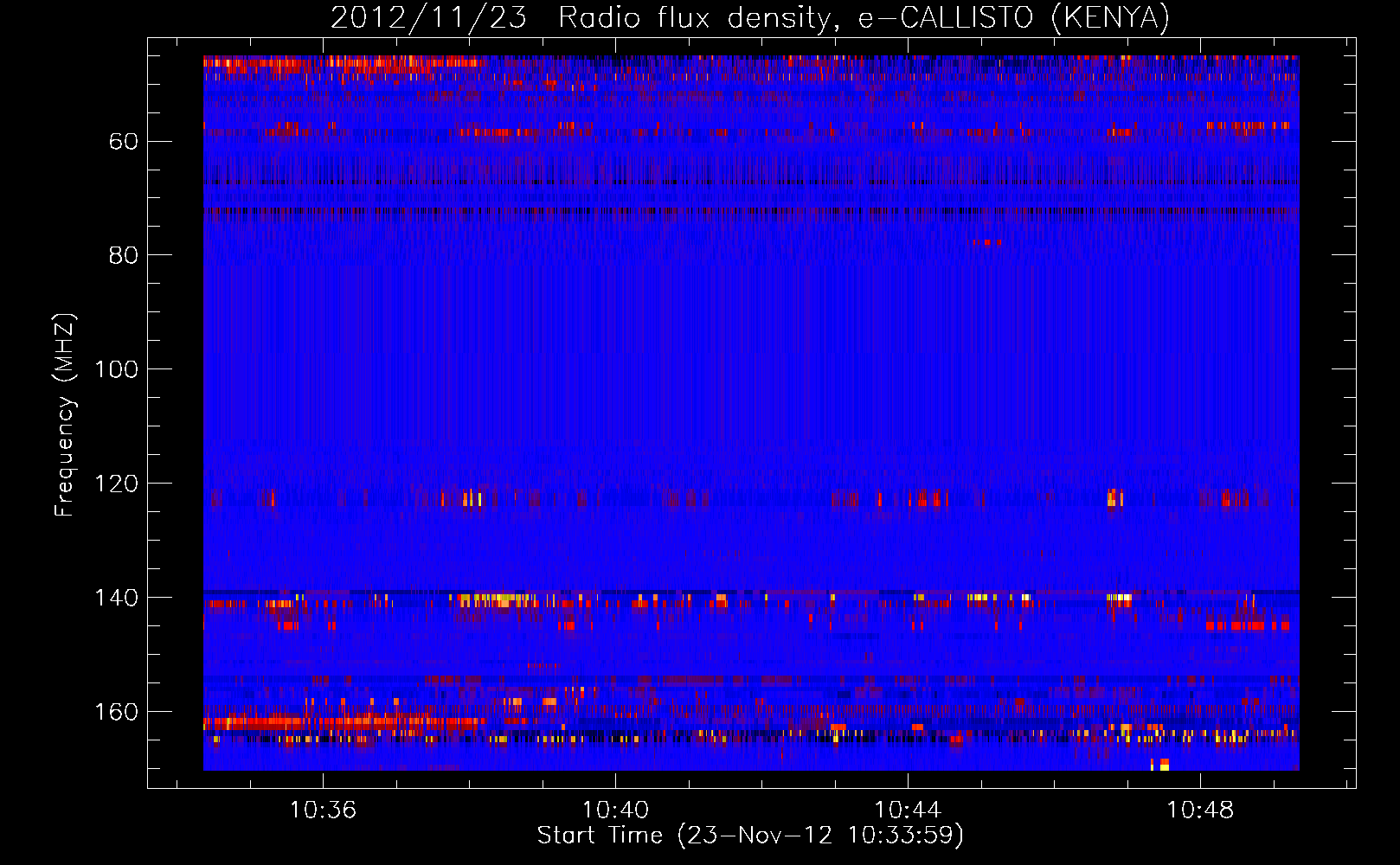Click the '10:48' time tick label
Screen dimensions: 1400x865
(x=1200, y=811)
